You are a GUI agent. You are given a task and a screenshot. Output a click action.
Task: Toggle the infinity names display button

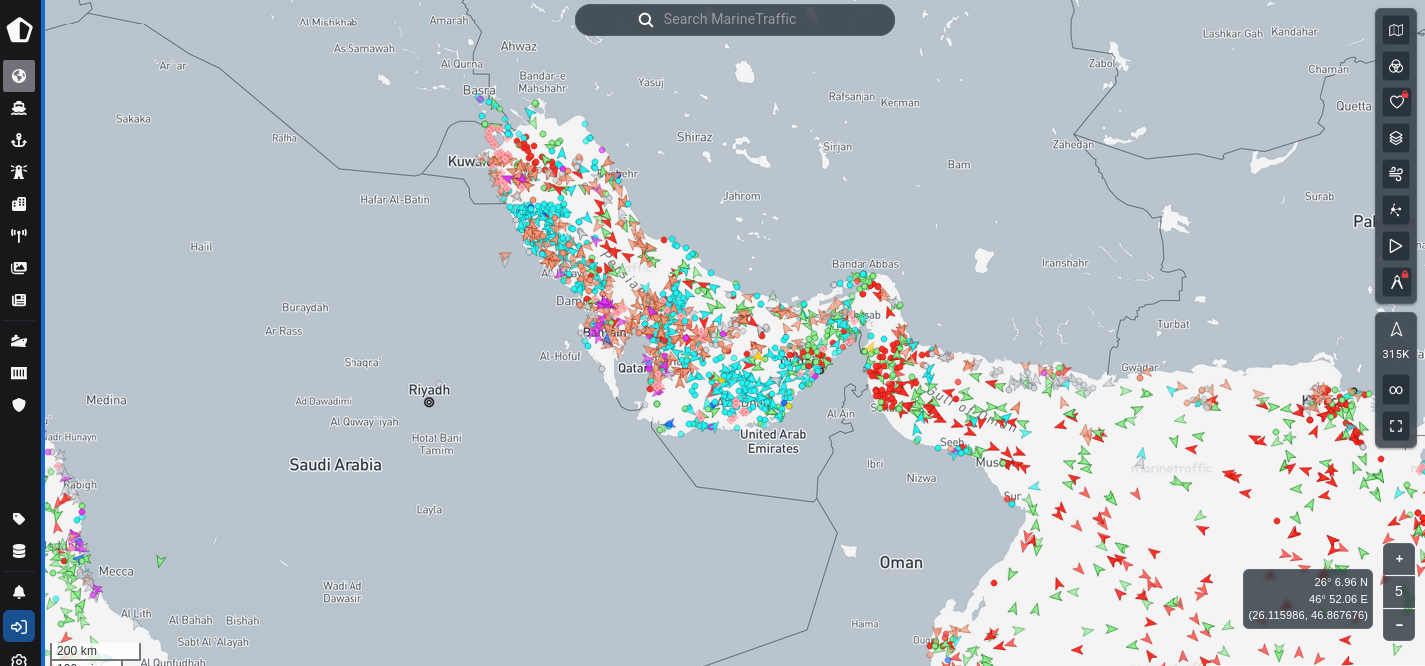pyautogui.click(x=1396, y=390)
